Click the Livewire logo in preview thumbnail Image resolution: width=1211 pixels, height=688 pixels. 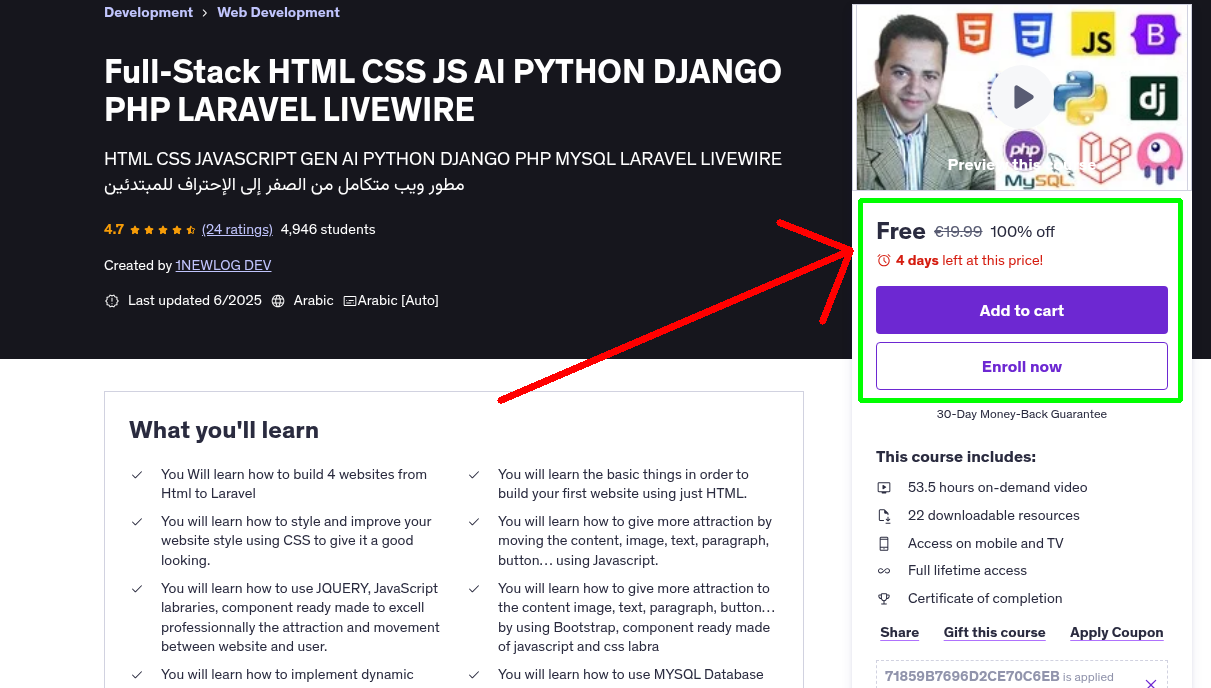[x=1160, y=160]
